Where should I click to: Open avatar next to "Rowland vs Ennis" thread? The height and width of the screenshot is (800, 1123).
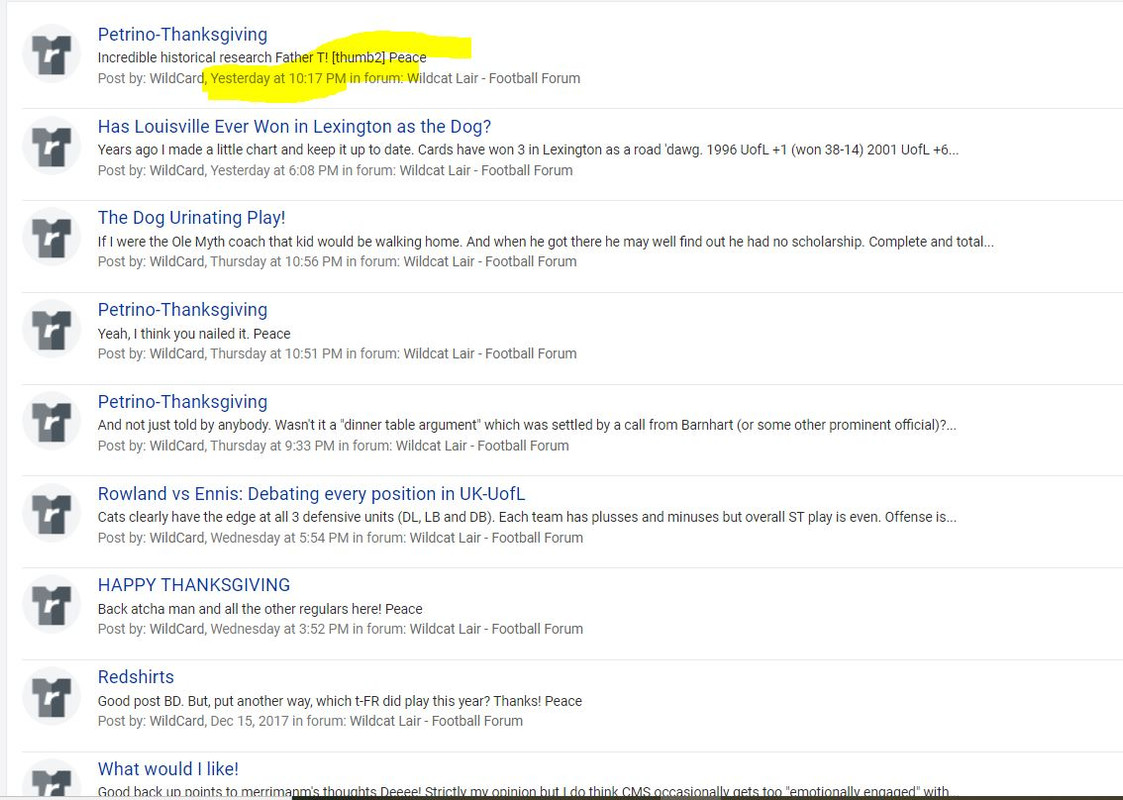[52, 512]
